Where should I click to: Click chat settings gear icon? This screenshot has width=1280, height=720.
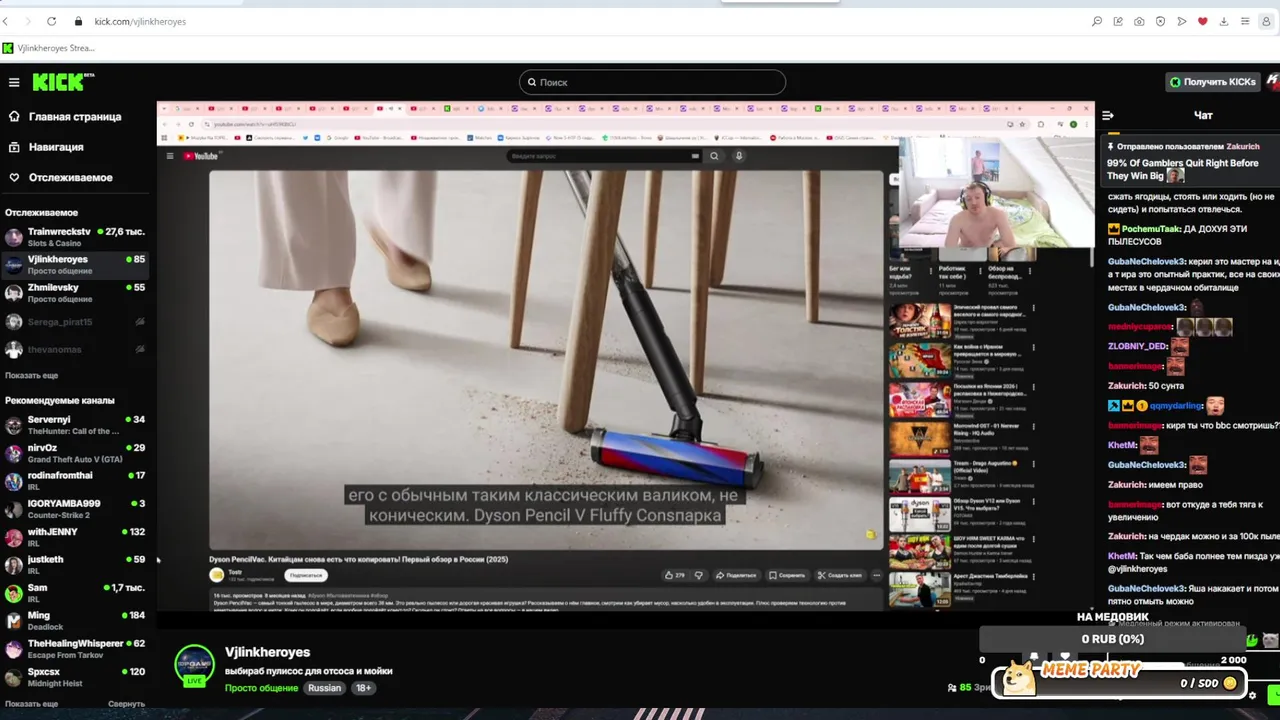pos(1252,696)
